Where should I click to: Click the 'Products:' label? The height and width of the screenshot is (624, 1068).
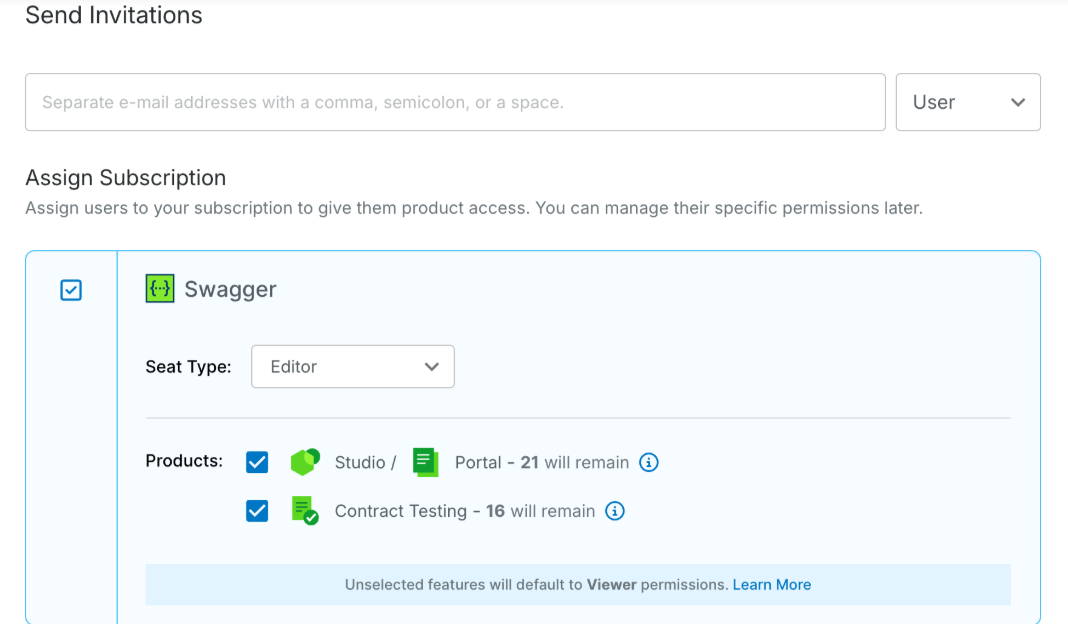(184, 461)
